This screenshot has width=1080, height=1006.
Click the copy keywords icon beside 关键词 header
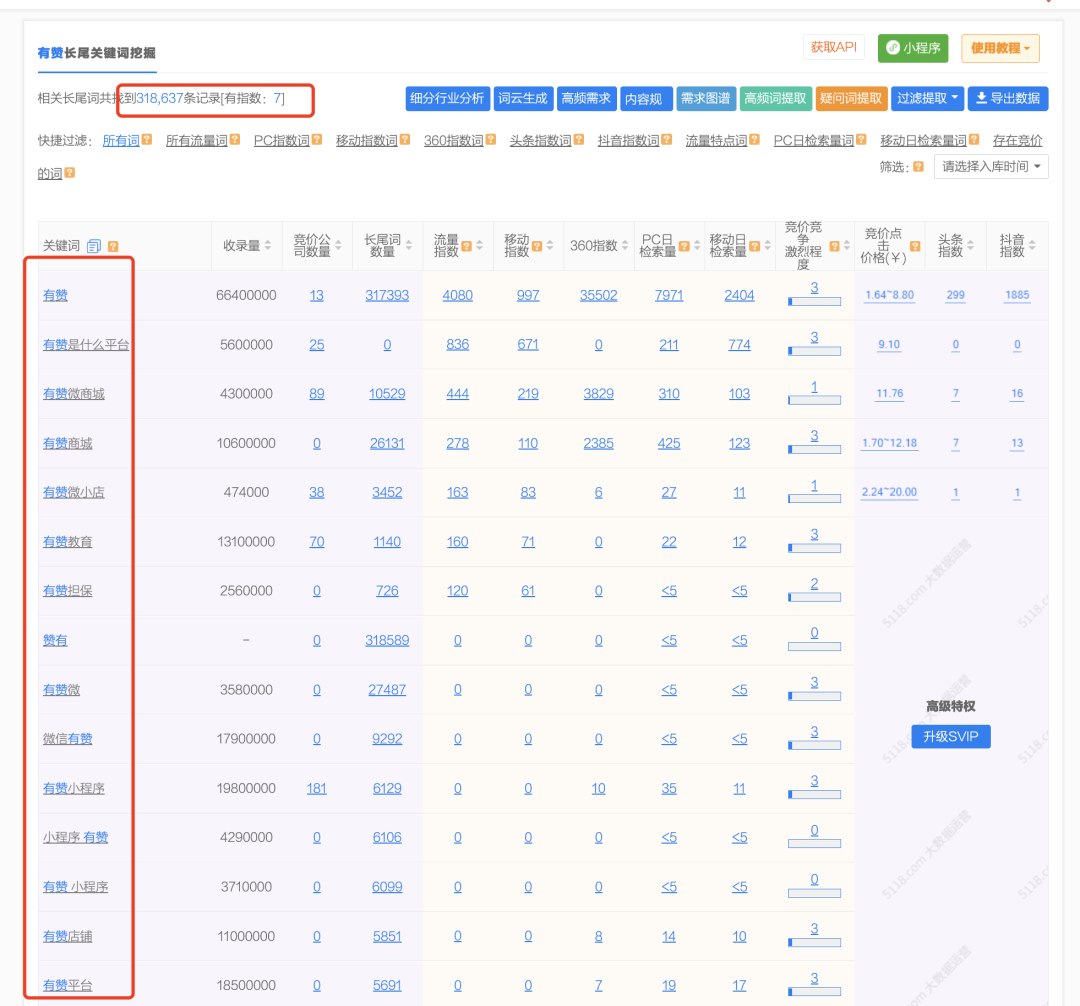click(94, 246)
